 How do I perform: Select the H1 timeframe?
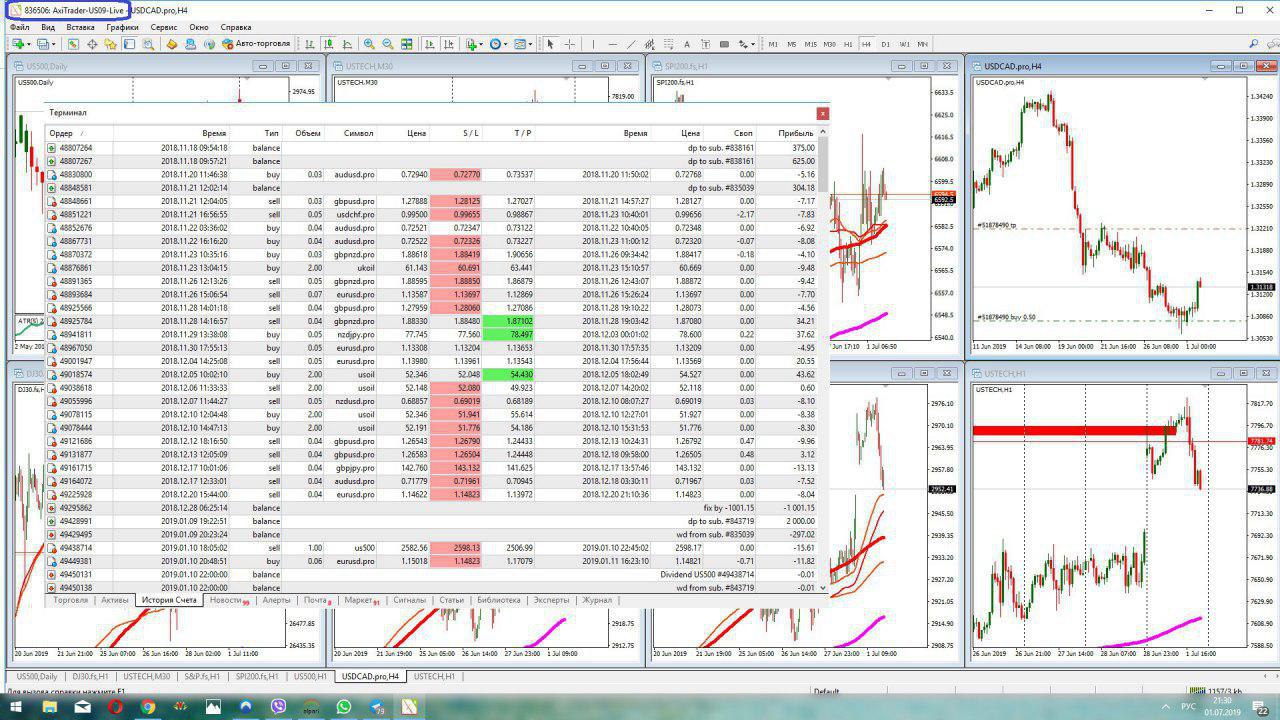848,44
